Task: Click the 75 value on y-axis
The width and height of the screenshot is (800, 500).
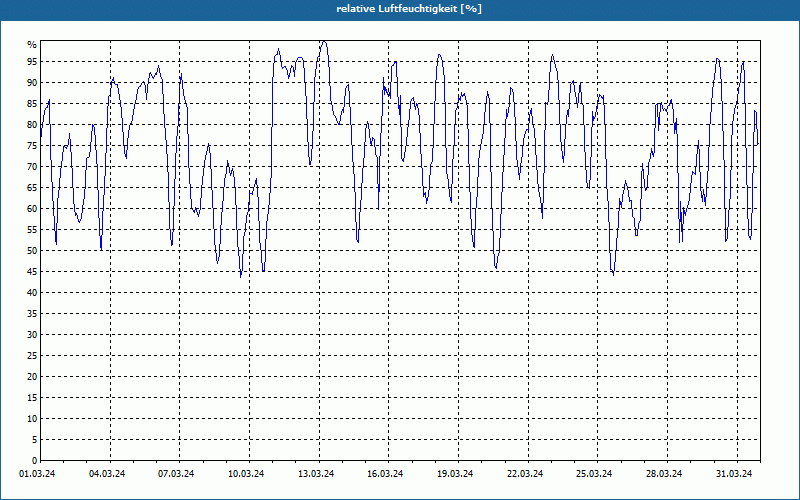Action: pyautogui.click(x=32, y=145)
